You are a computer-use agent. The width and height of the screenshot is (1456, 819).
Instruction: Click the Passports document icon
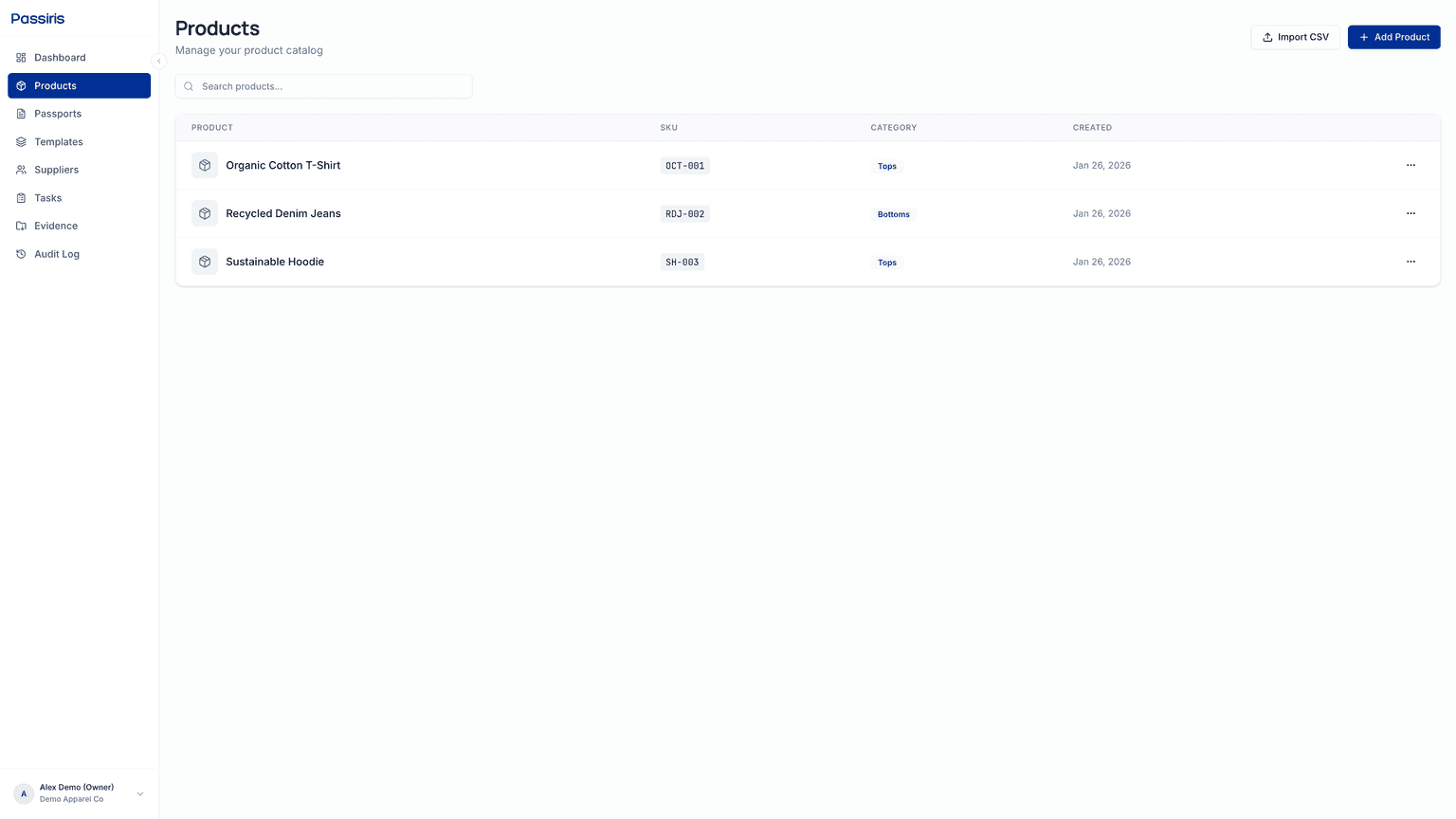21,114
